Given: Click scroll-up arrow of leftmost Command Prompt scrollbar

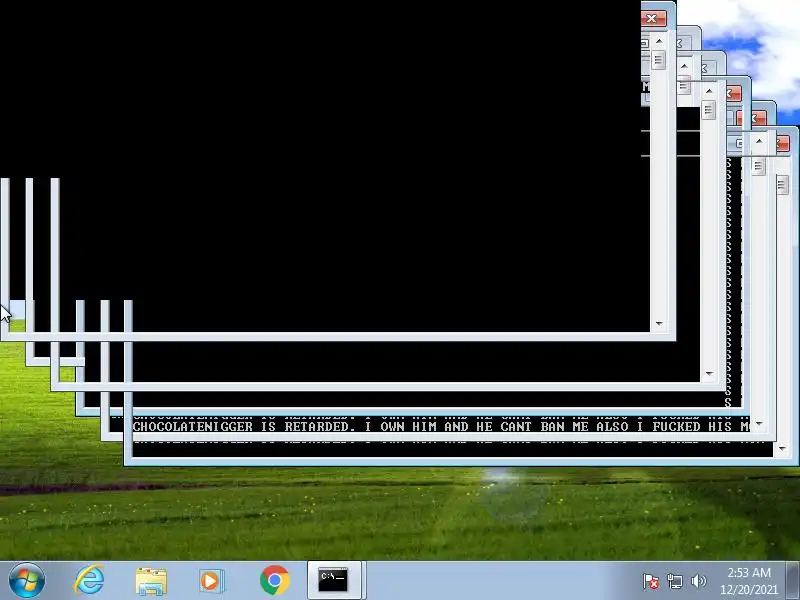Looking at the screenshot, I should click(x=659, y=40).
